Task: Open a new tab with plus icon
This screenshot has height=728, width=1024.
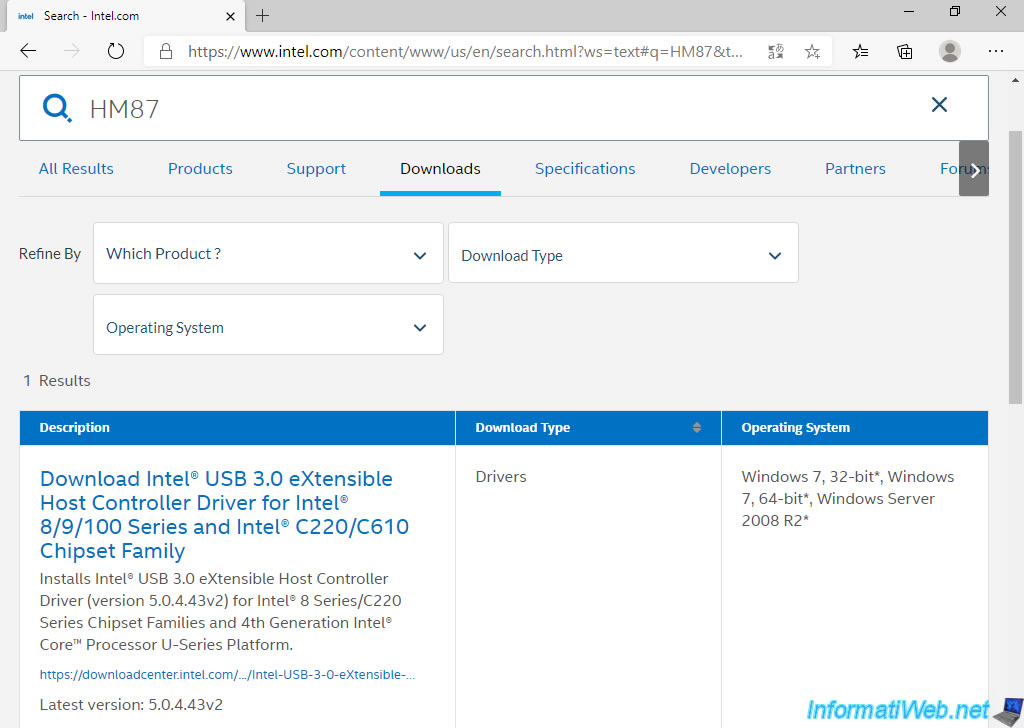Action: pyautogui.click(x=263, y=16)
